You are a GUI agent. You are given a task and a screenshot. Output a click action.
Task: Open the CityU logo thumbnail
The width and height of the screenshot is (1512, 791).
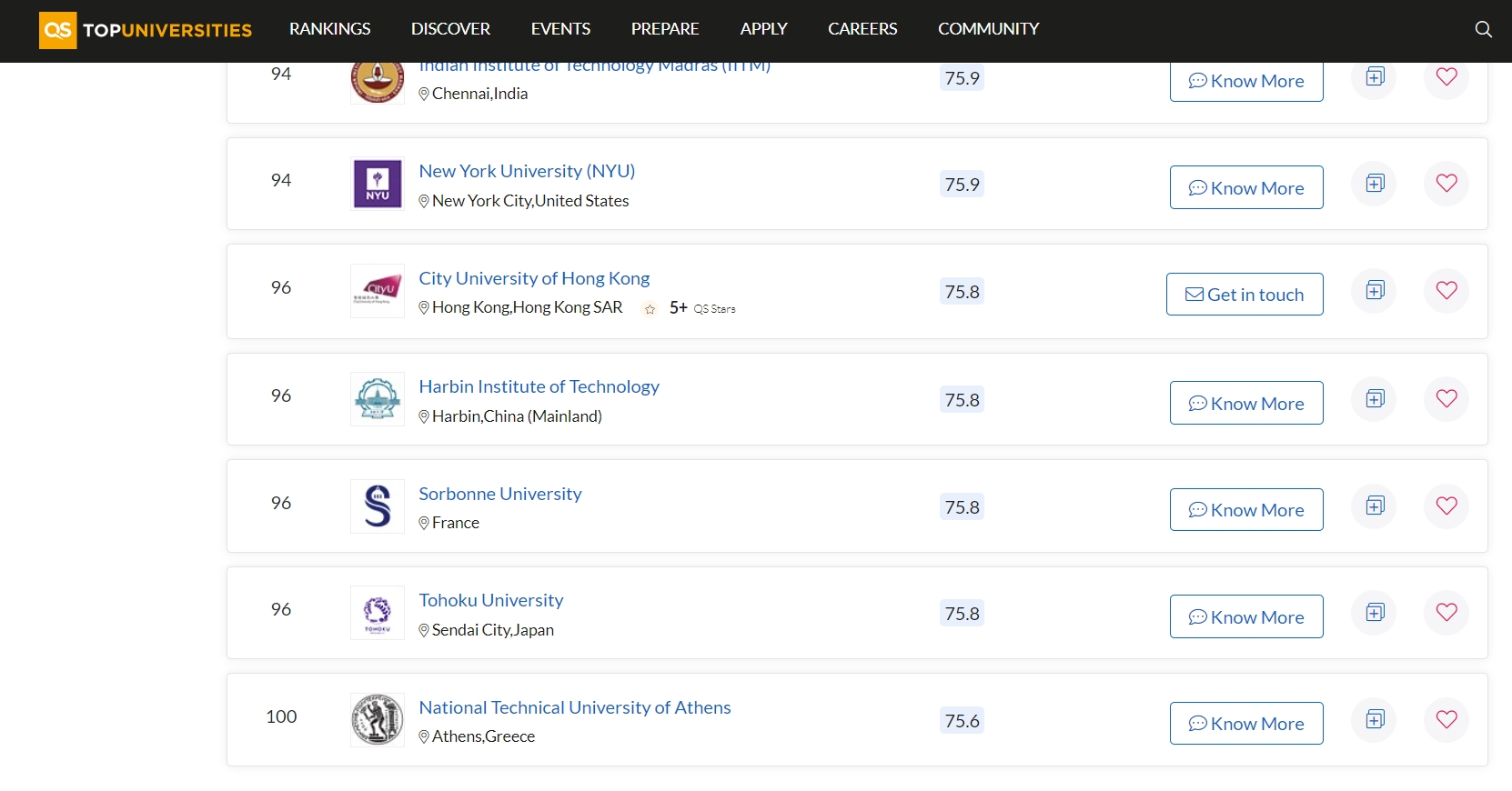pos(378,291)
